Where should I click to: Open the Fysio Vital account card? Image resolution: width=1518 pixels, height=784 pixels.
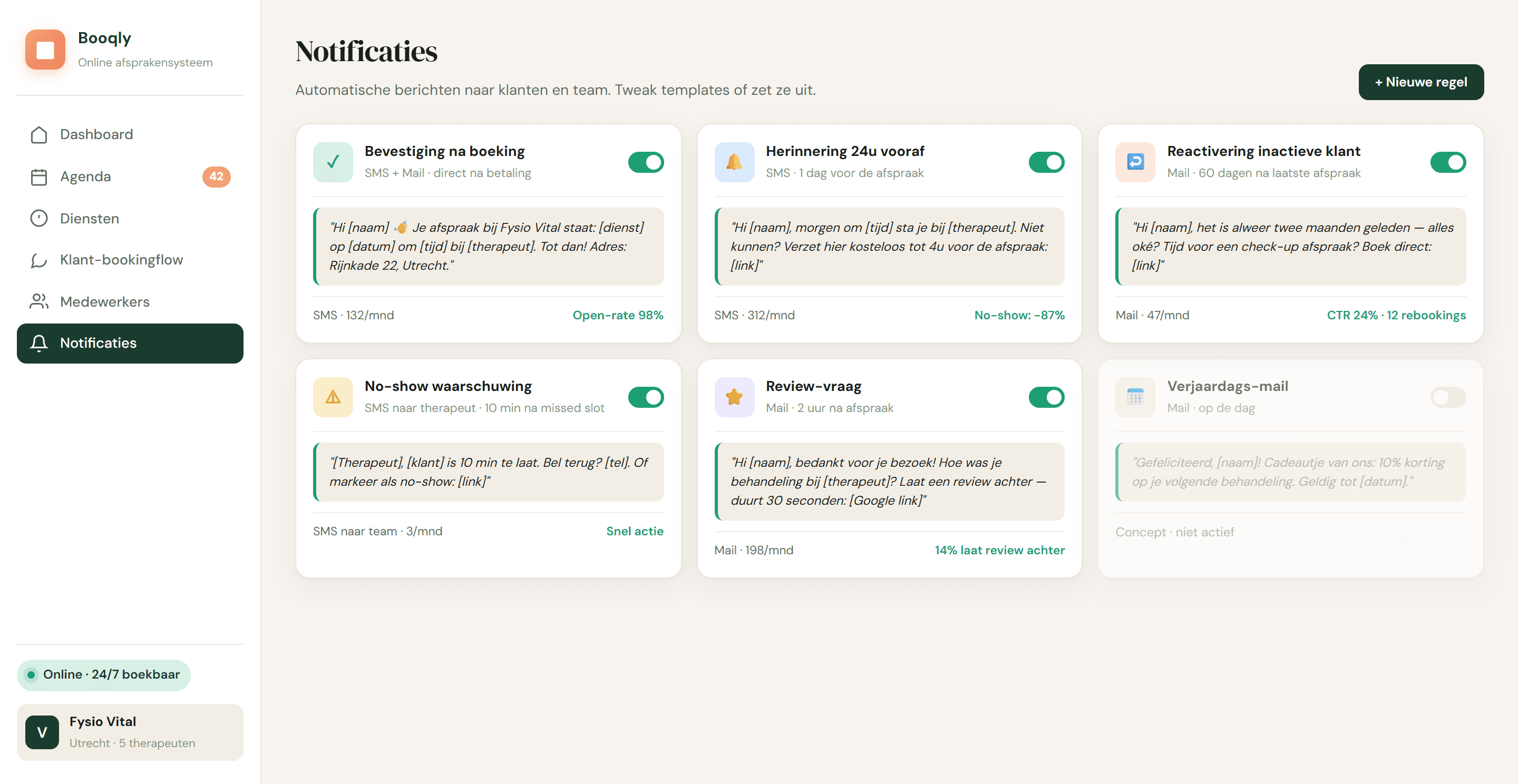click(130, 732)
